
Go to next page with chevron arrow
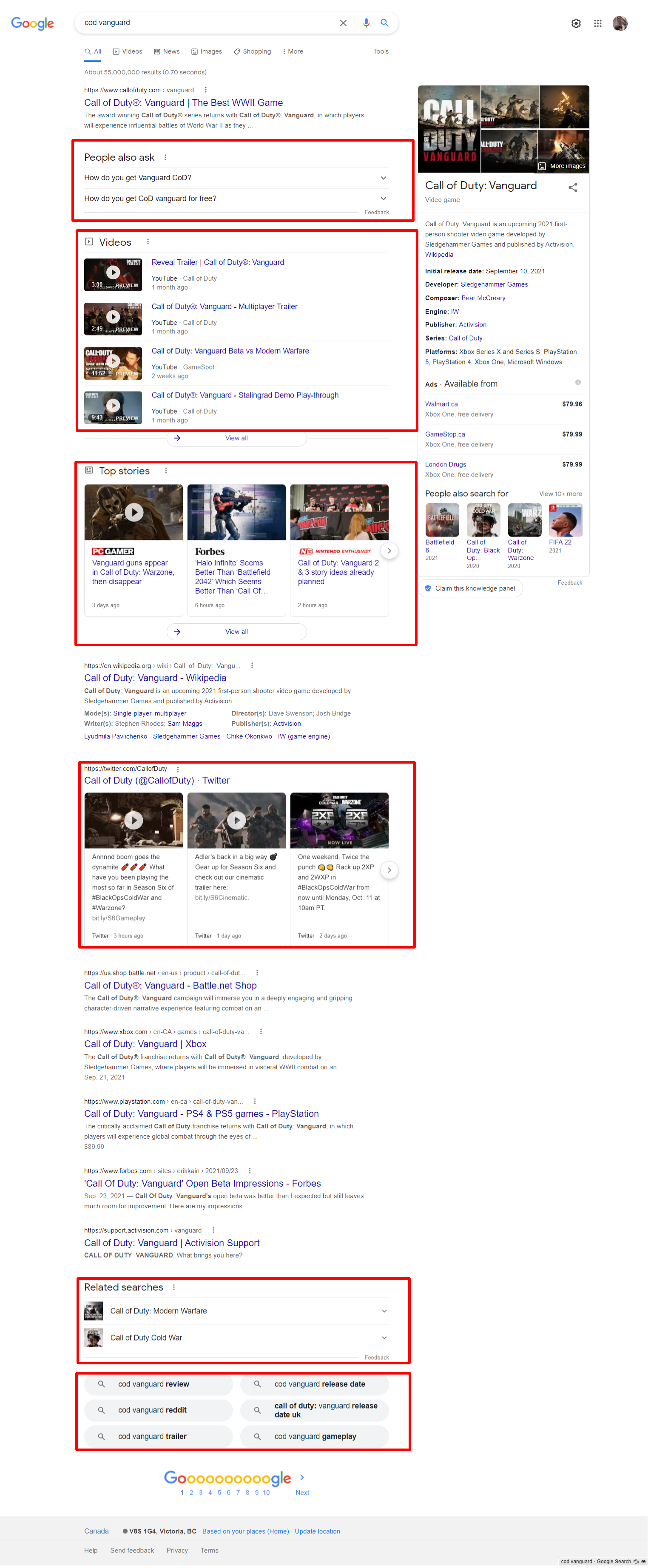click(x=302, y=1478)
